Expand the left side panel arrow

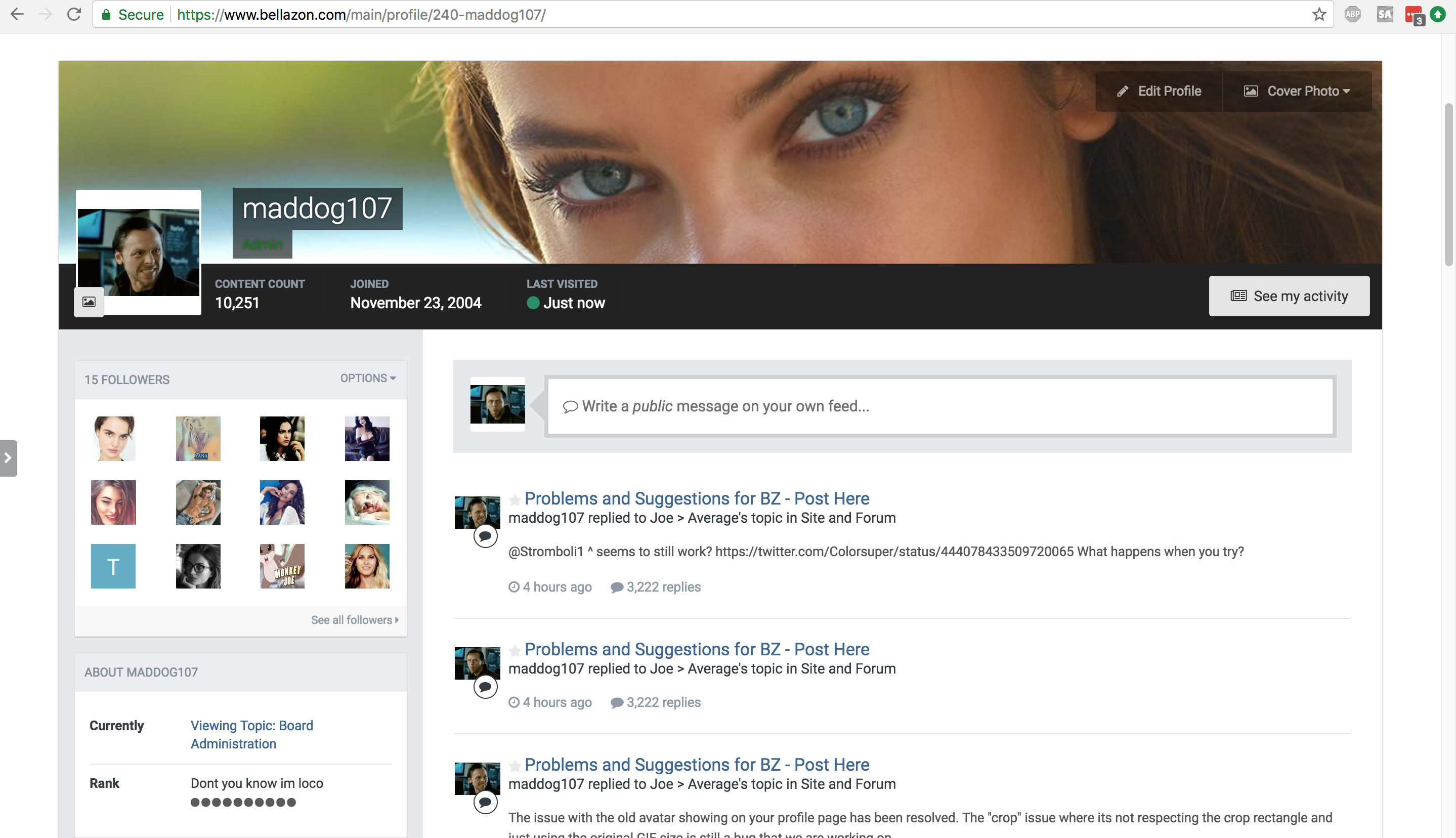[x=8, y=458]
